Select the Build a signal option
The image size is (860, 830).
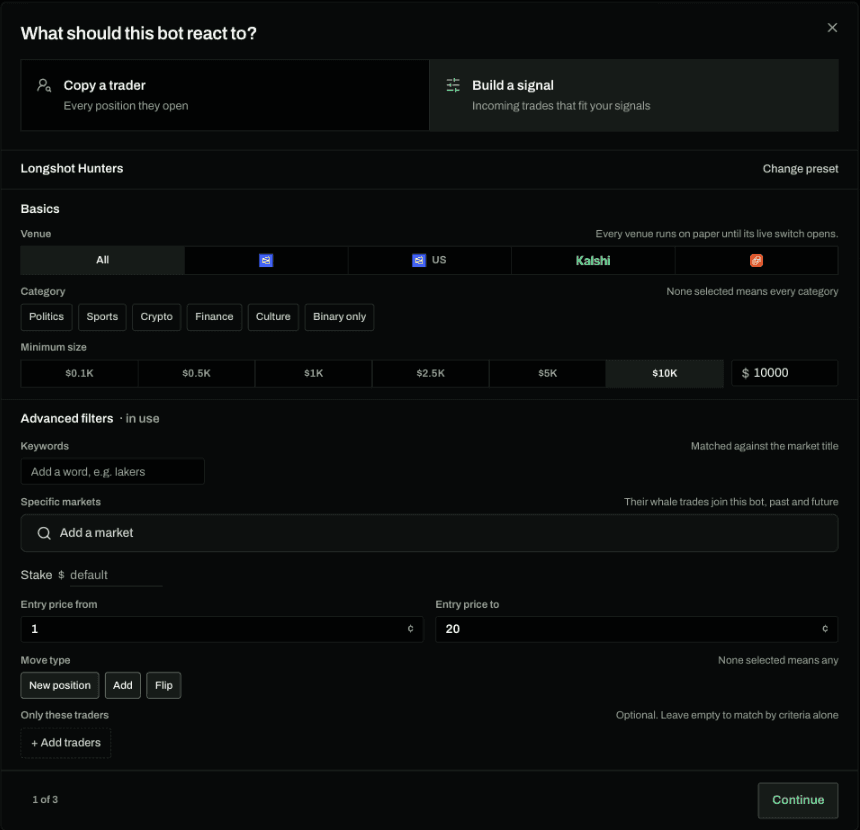[x=633, y=95]
